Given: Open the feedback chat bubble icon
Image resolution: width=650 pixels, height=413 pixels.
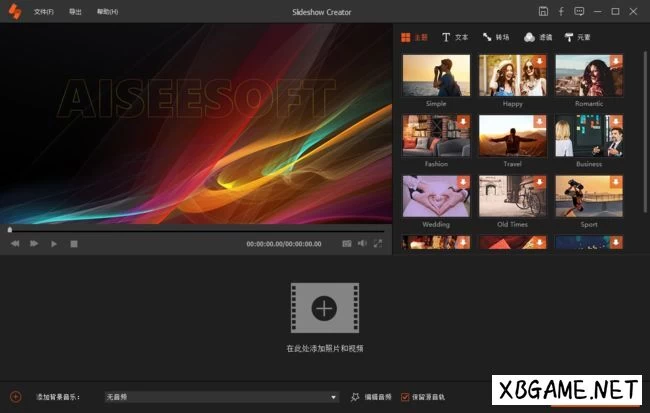Looking at the screenshot, I should tap(578, 11).
